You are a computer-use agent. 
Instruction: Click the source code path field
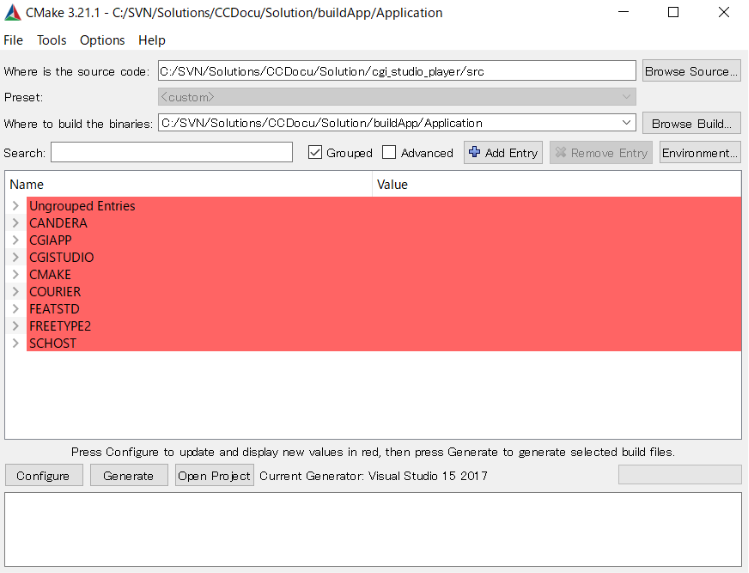click(x=397, y=71)
